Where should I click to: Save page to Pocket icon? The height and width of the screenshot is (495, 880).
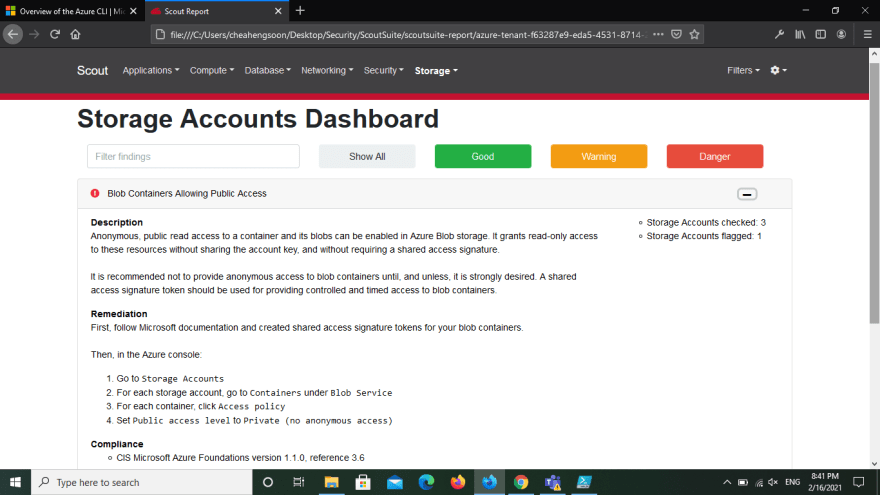pyautogui.click(x=676, y=35)
